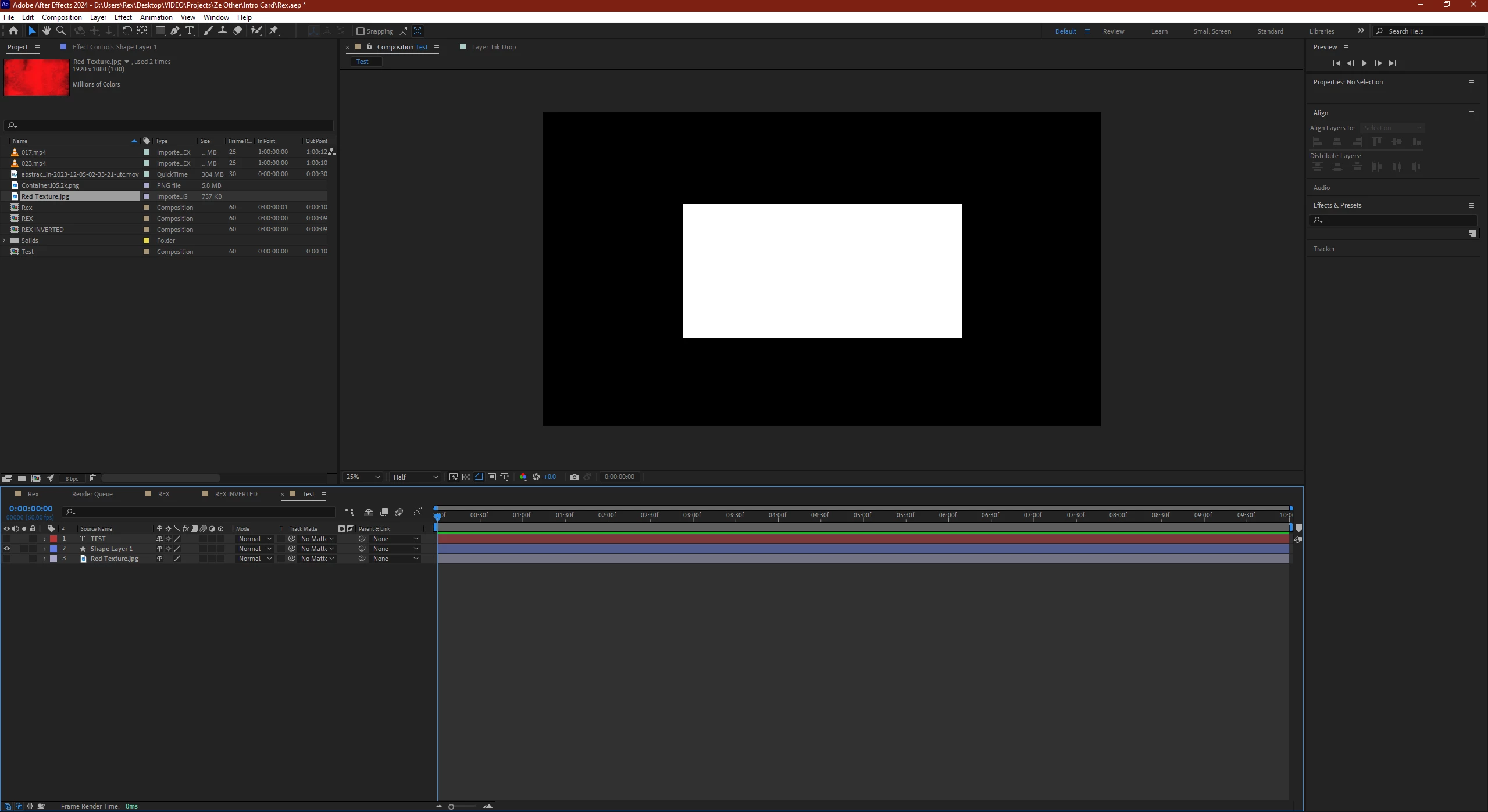This screenshot has width=1488, height=812.
Task: Pick the Hand tool
Action: pos(46,31)
